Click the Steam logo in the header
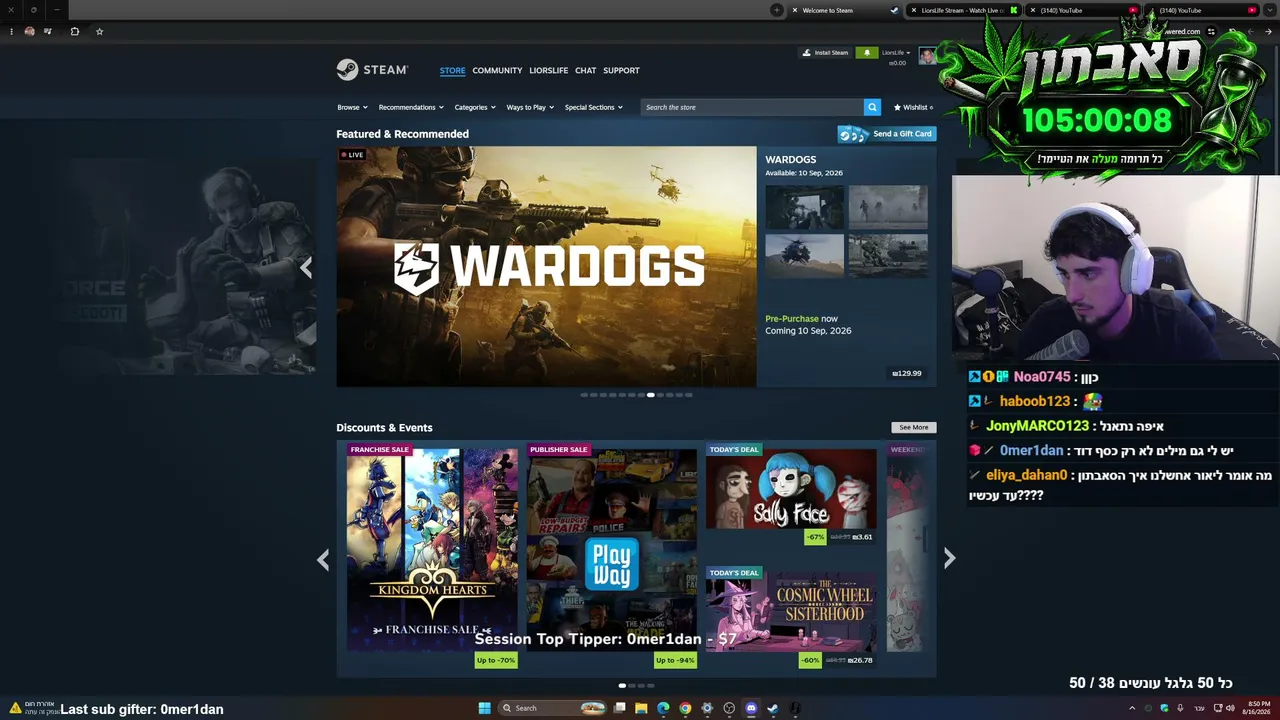The height and width of the screenshot is (720, 1280). 372,70
